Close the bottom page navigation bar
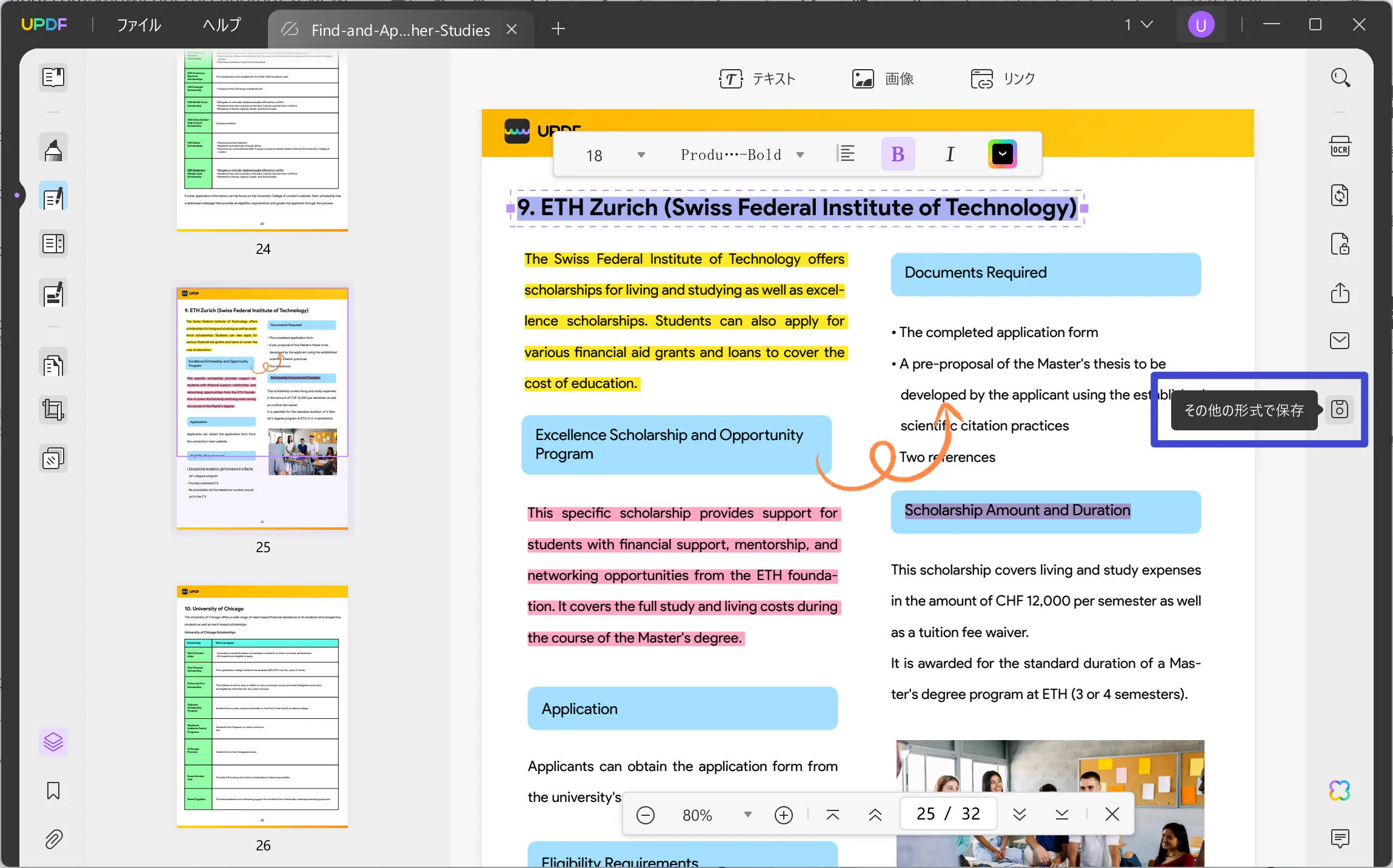Screen dimensions: 1393x868 [x=1112, y=814]
